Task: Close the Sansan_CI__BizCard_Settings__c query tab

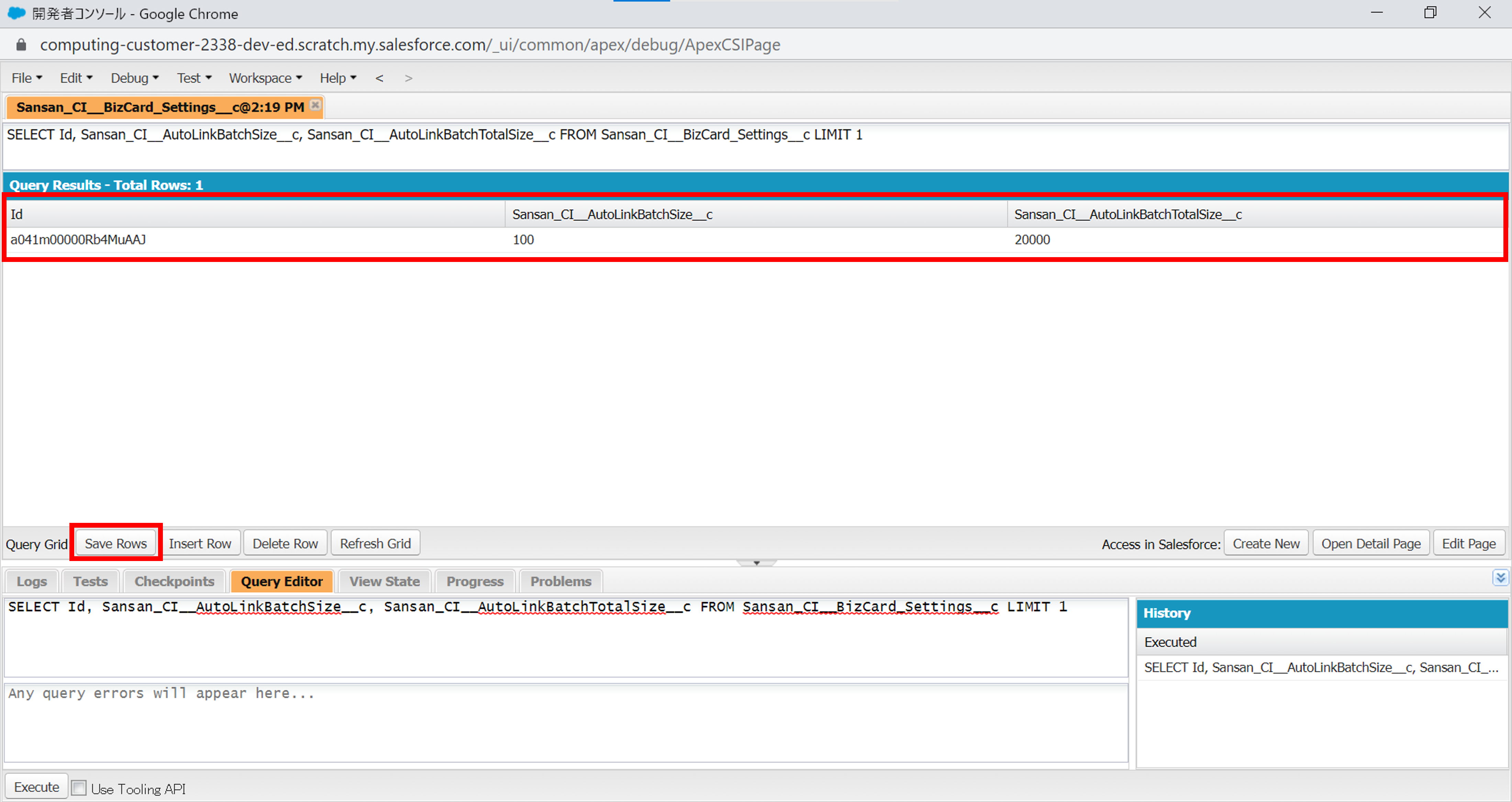Action: coord(315,105)
